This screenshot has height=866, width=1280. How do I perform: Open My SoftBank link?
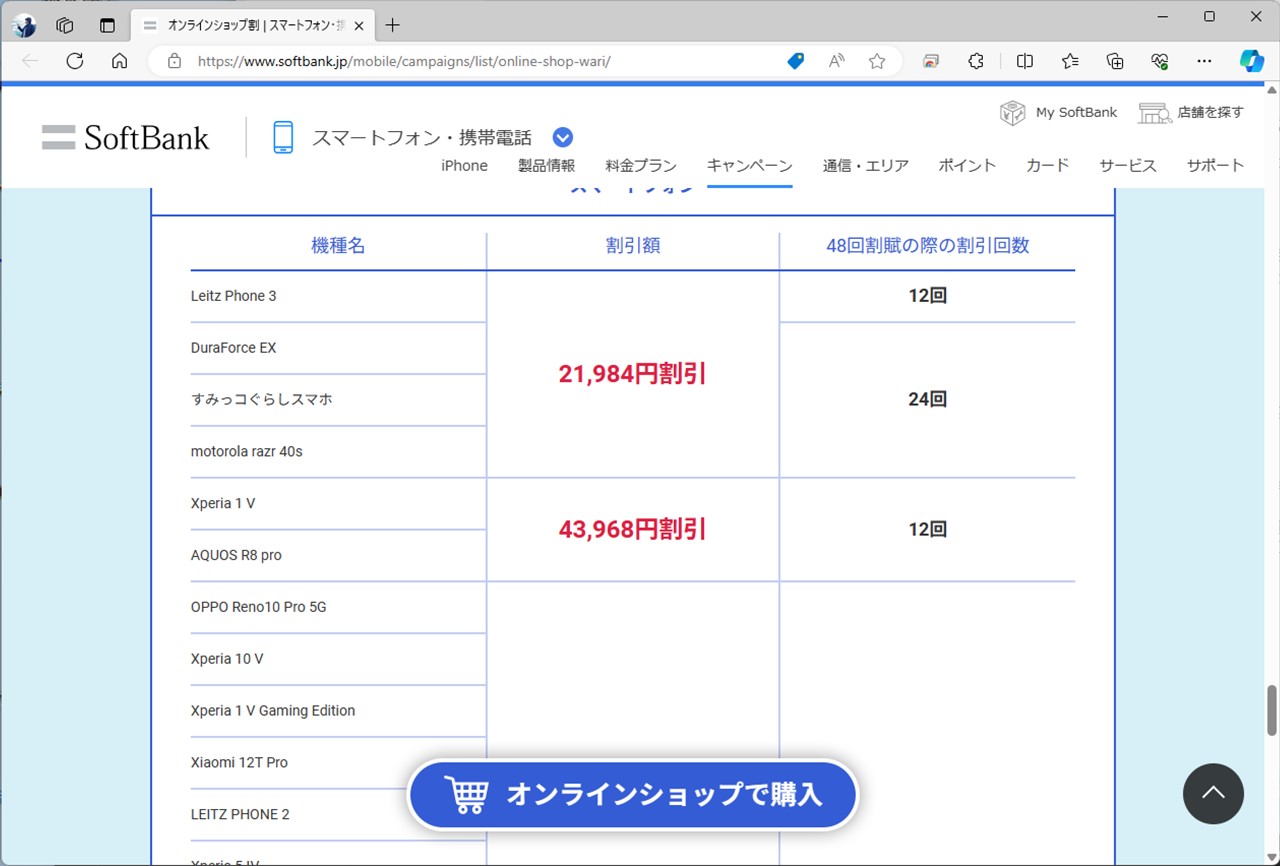coord(1059,112)
